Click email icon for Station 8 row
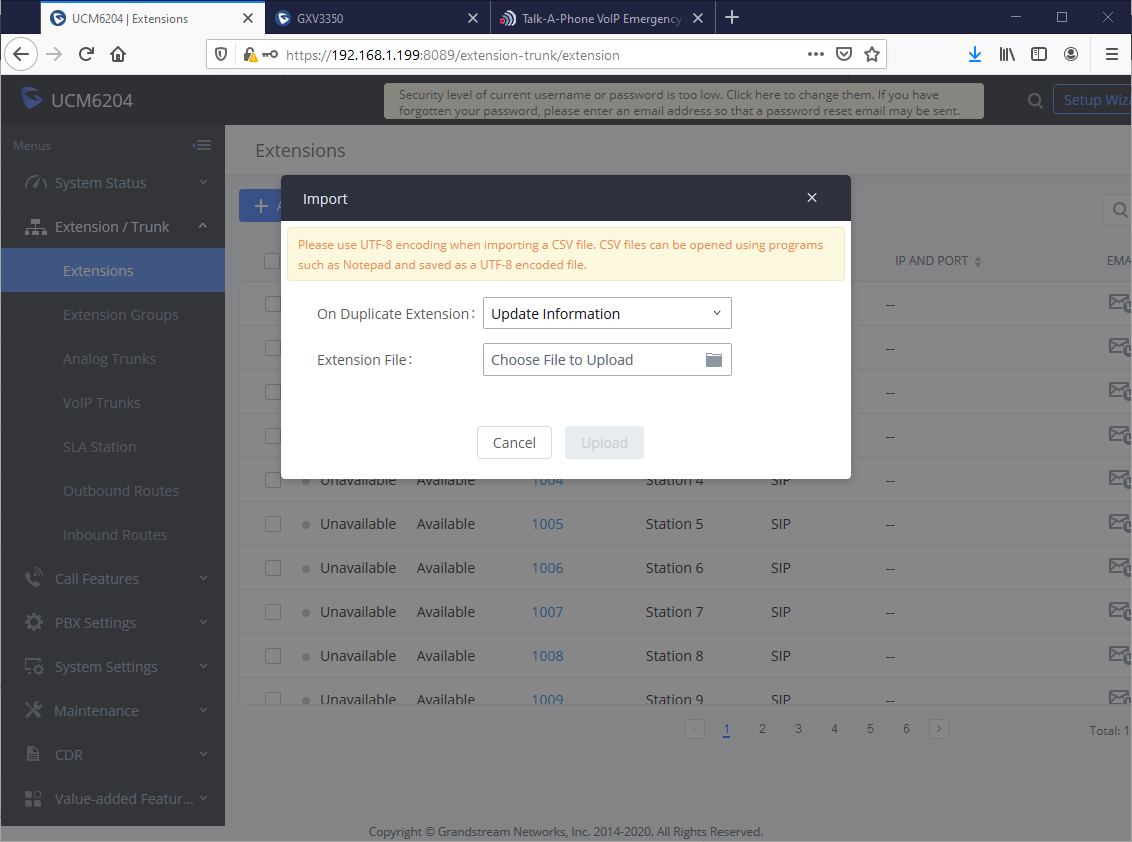 (1120, 654)
